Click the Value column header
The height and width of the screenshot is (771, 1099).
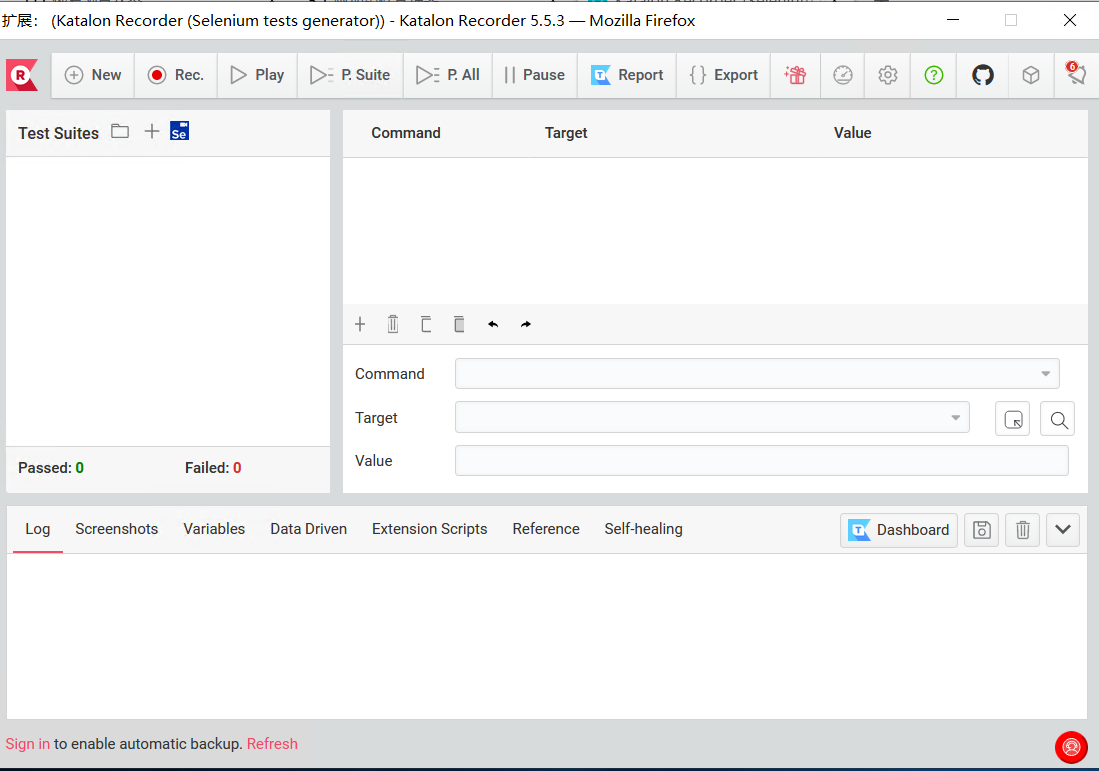(852, 132)
